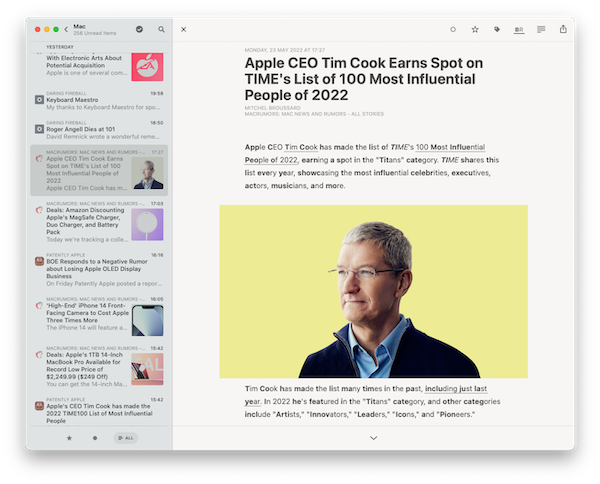Viewport: 600px width, 484px height.
Task: Toggle read/unread with the circle icon
Action: (453, 29)
